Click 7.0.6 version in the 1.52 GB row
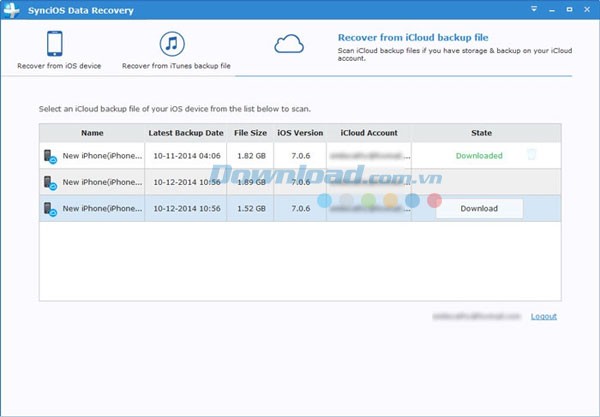 point(300,208)
